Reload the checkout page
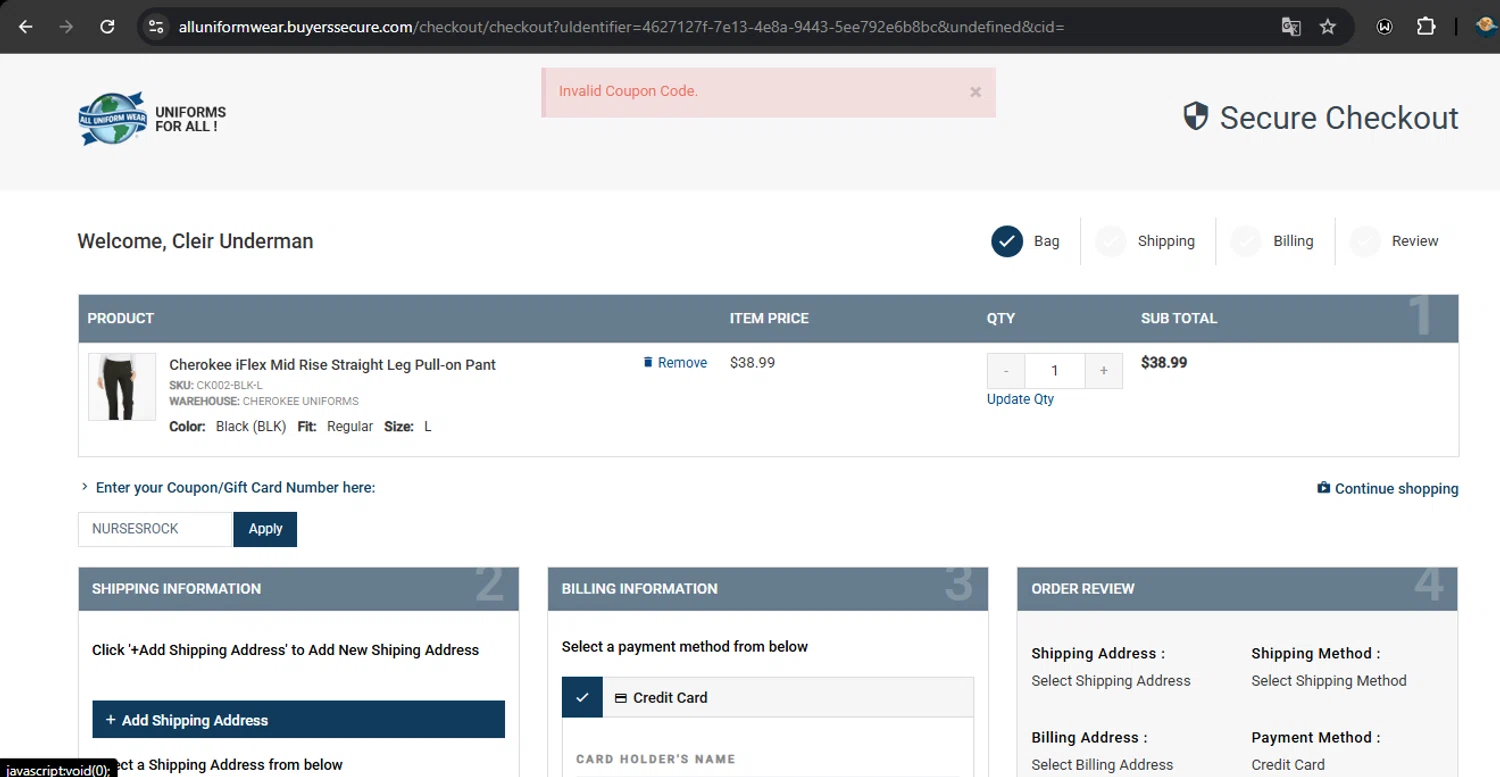The width and height of the screenshot is (1500, 777). pos(107,27)
